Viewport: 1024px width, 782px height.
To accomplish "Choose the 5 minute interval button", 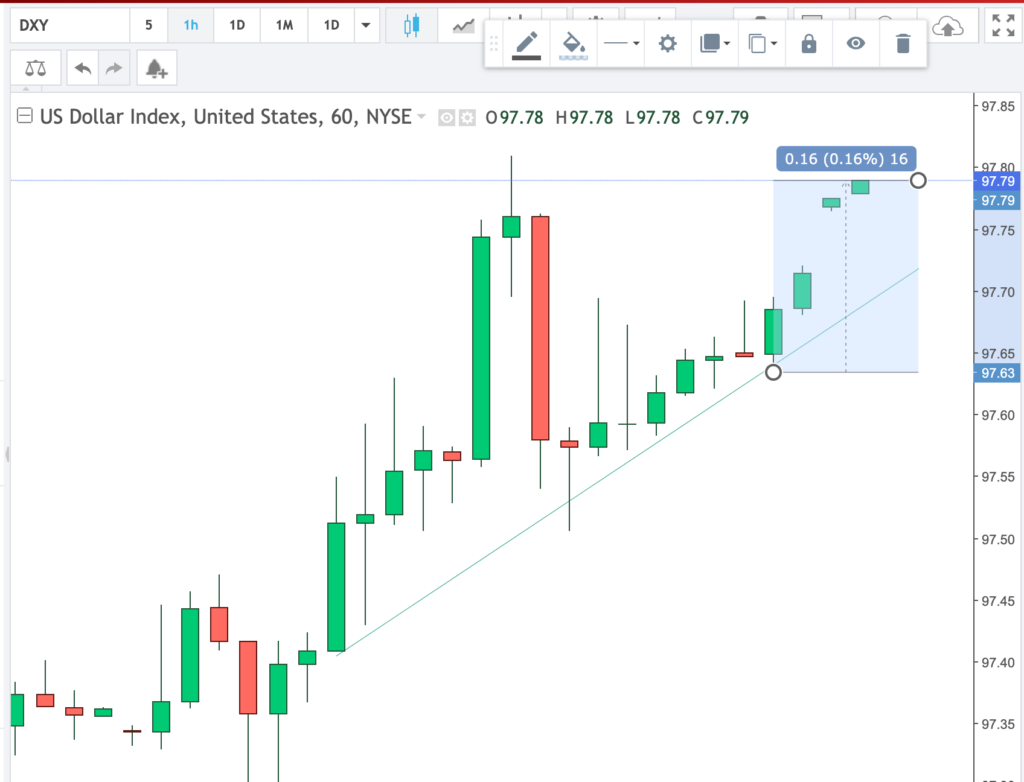I will pos(149,26).
